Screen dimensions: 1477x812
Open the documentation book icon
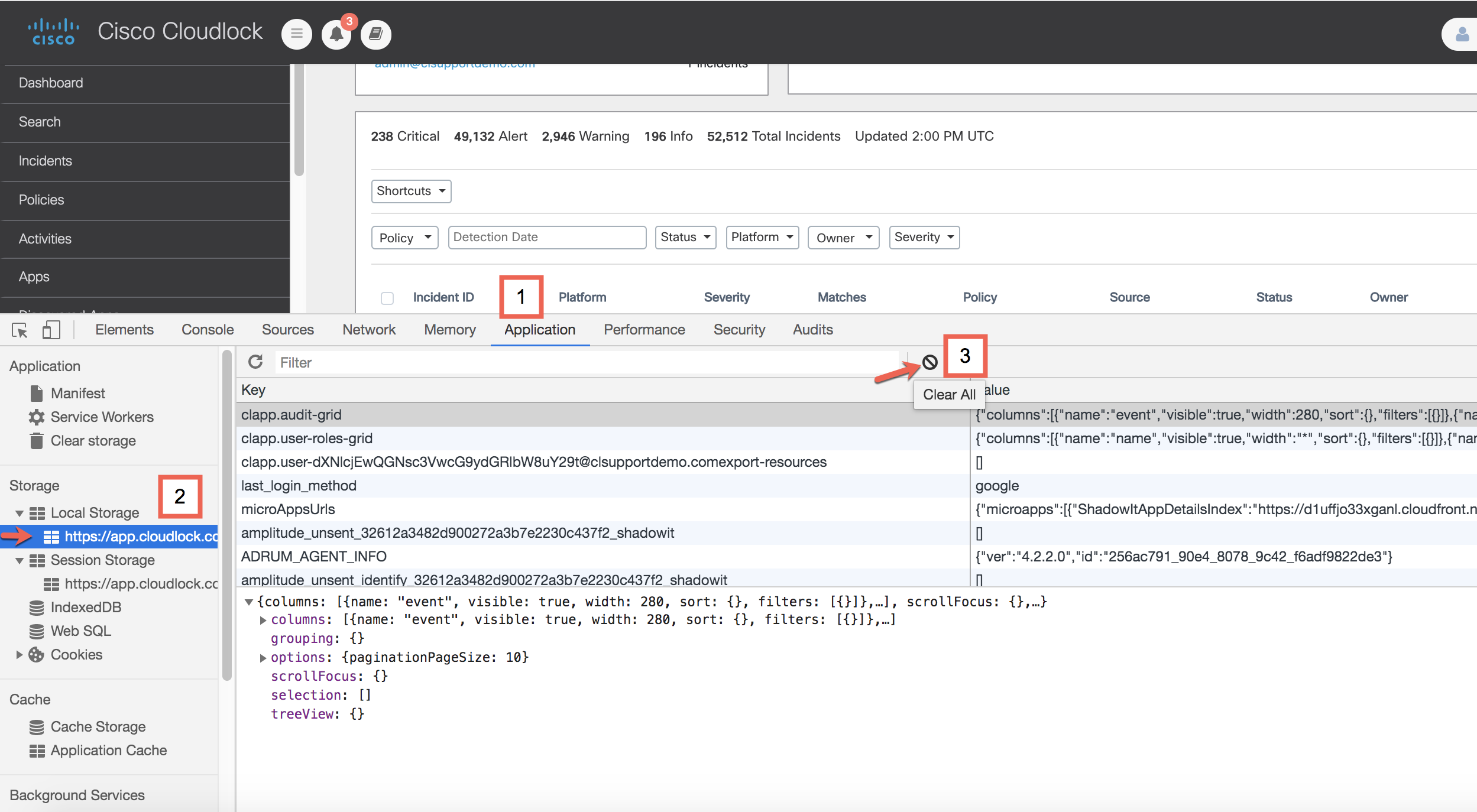[376, 34]
